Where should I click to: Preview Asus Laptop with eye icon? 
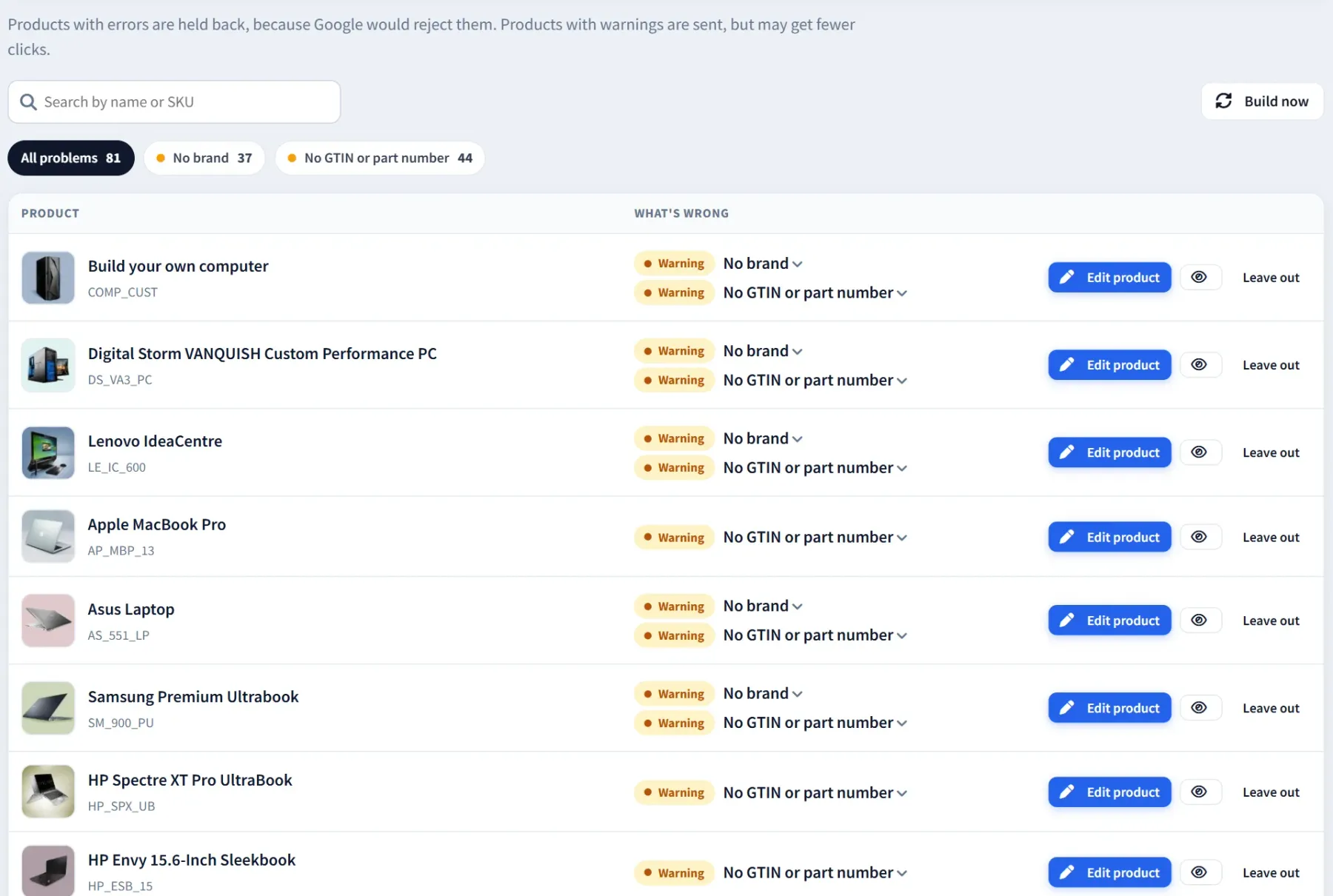pyautogui.click(x=1199, y=620)
